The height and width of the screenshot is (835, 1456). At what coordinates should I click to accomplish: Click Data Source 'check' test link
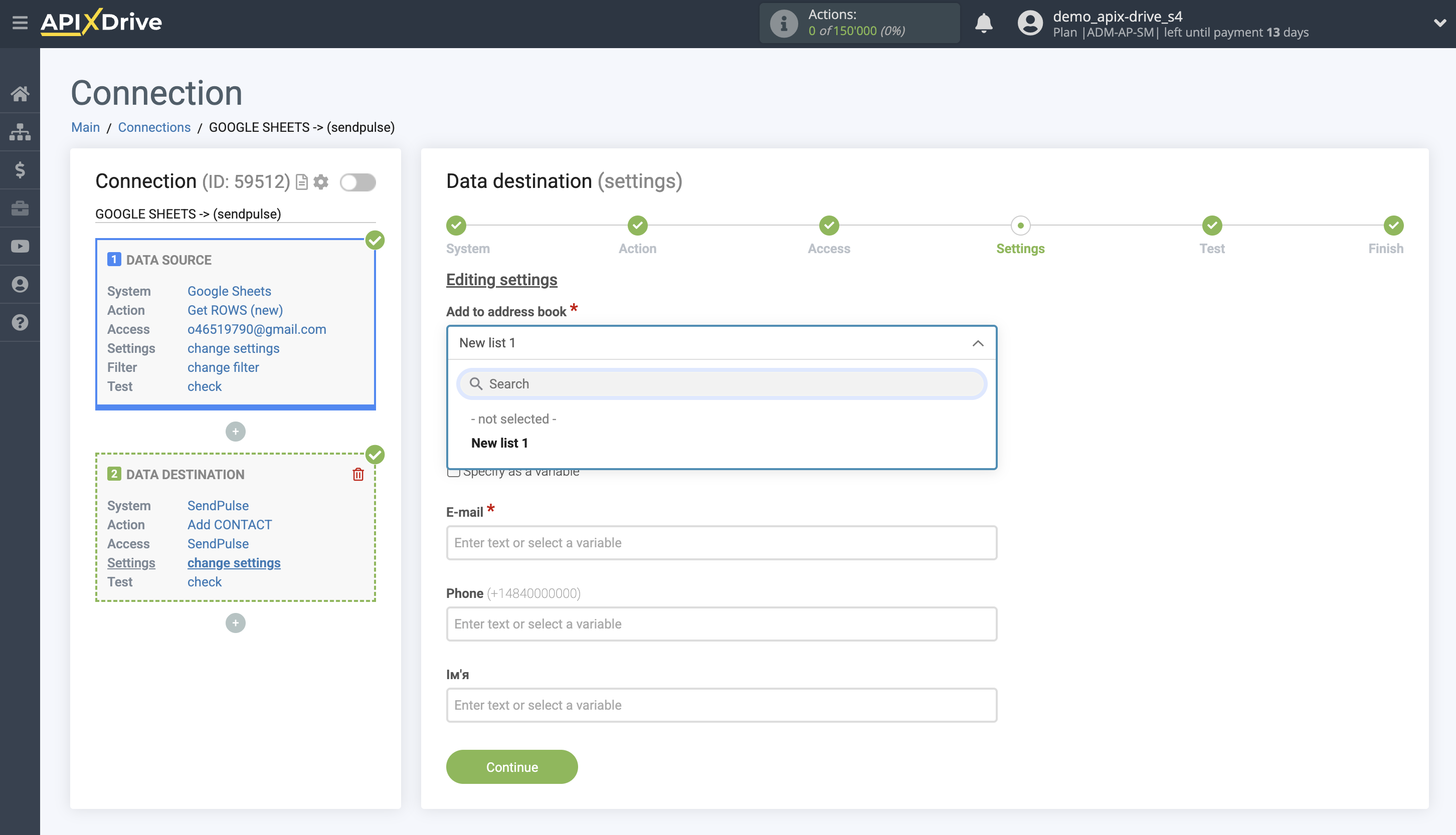pos(204,386)
